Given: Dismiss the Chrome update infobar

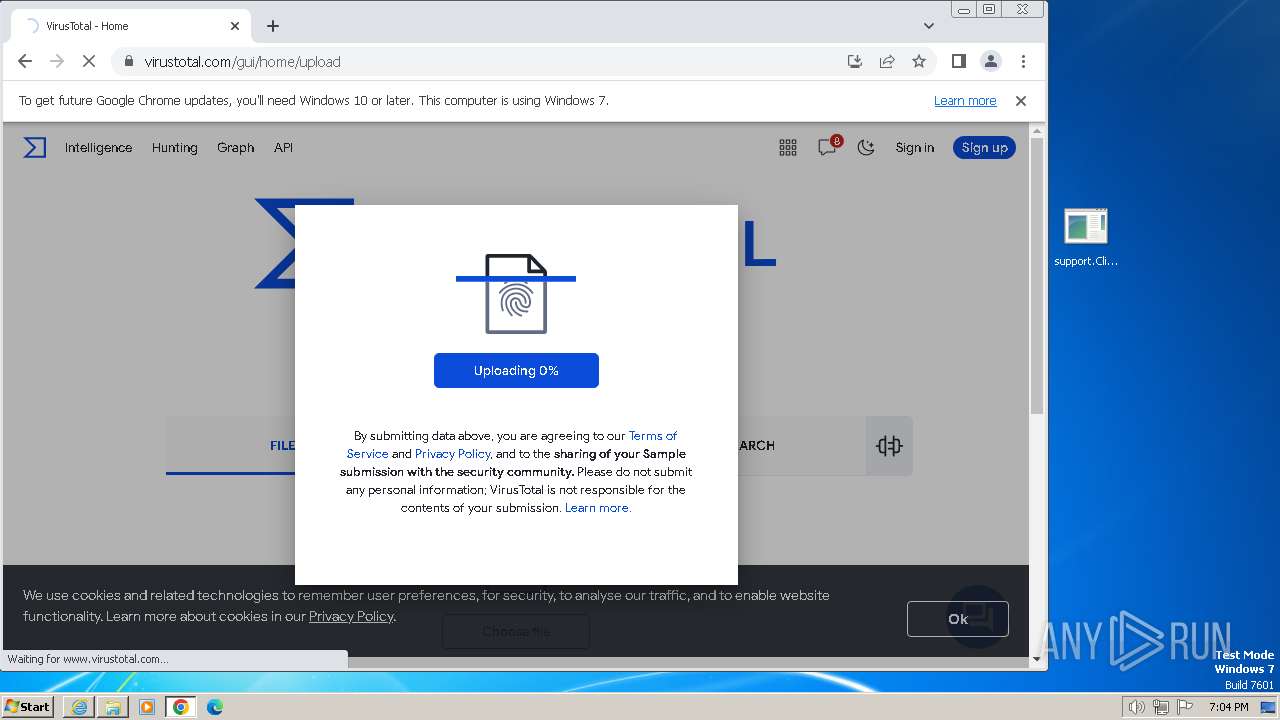Looking at the screenshot, I should 1021,101.
